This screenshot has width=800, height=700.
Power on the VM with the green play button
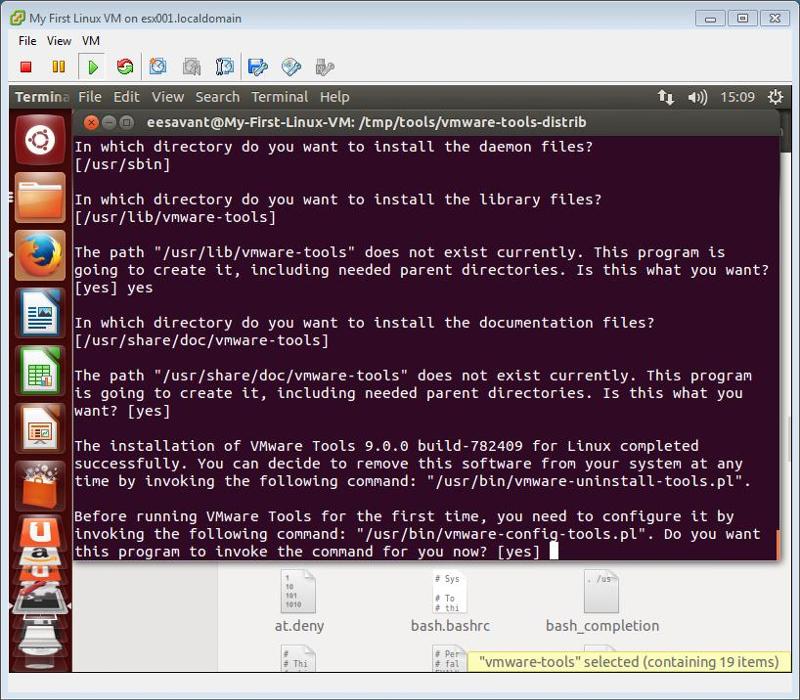click(x=92, y=67)
